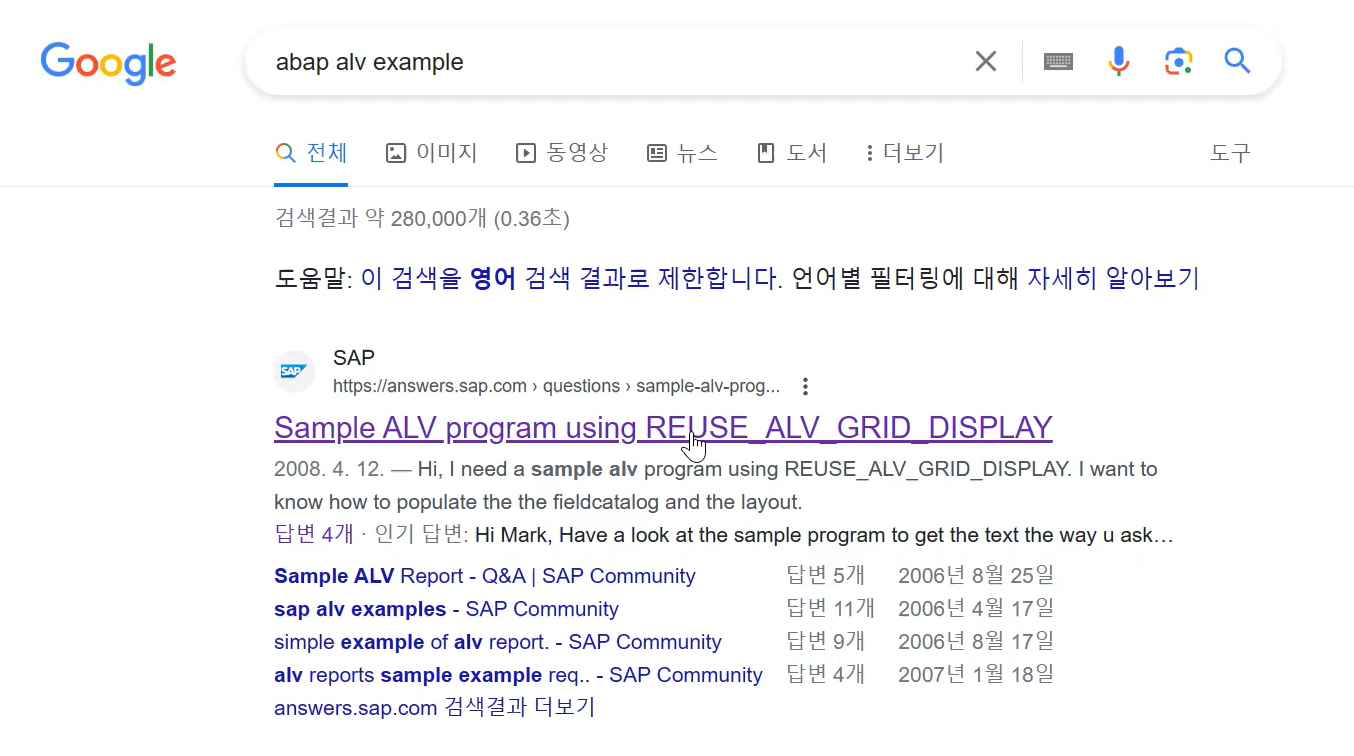
Task: Select the 전체 tab
Action: point(311,153)
